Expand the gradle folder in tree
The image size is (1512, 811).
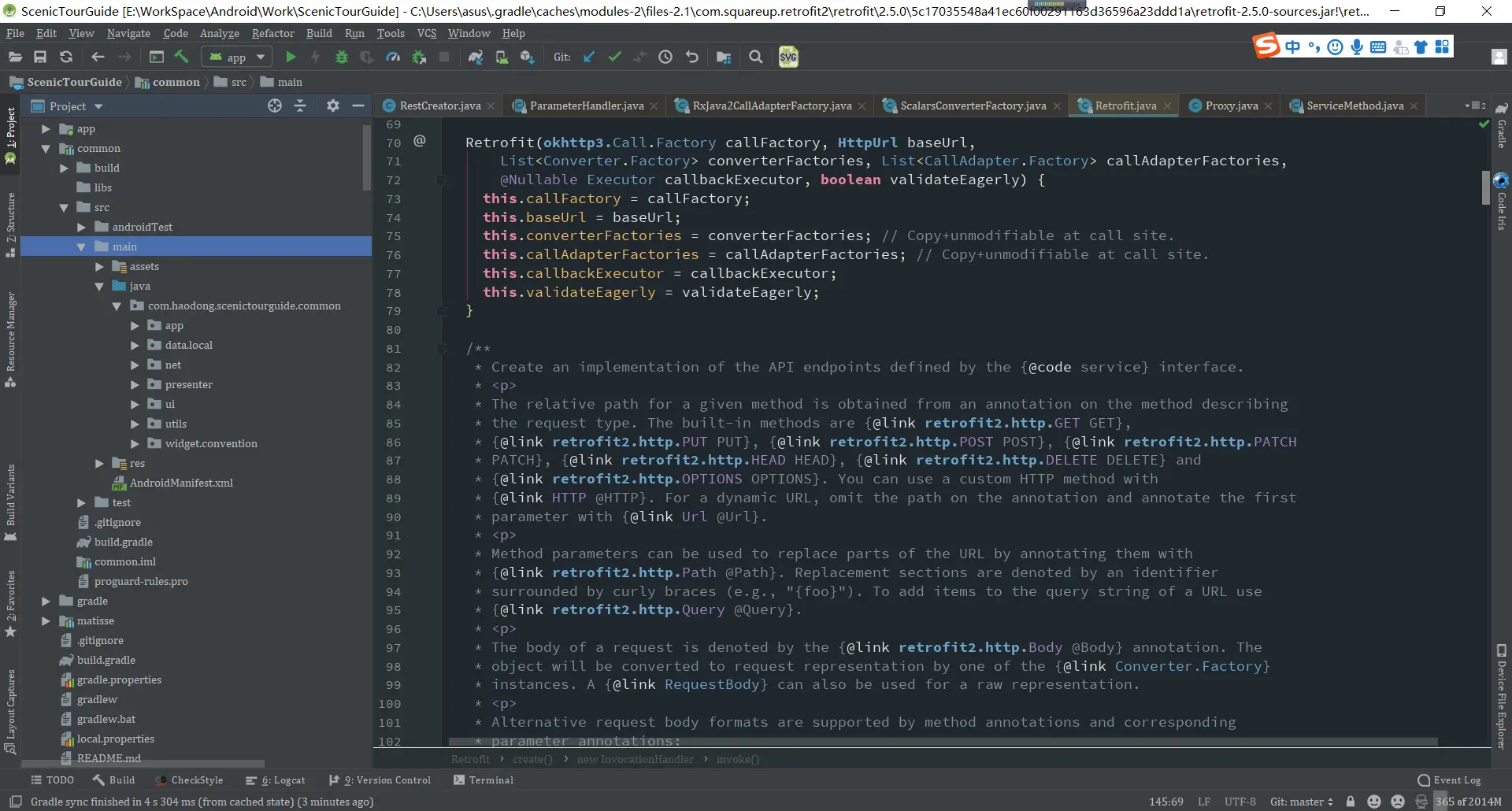pyautogui.click(x=46, y=601)
